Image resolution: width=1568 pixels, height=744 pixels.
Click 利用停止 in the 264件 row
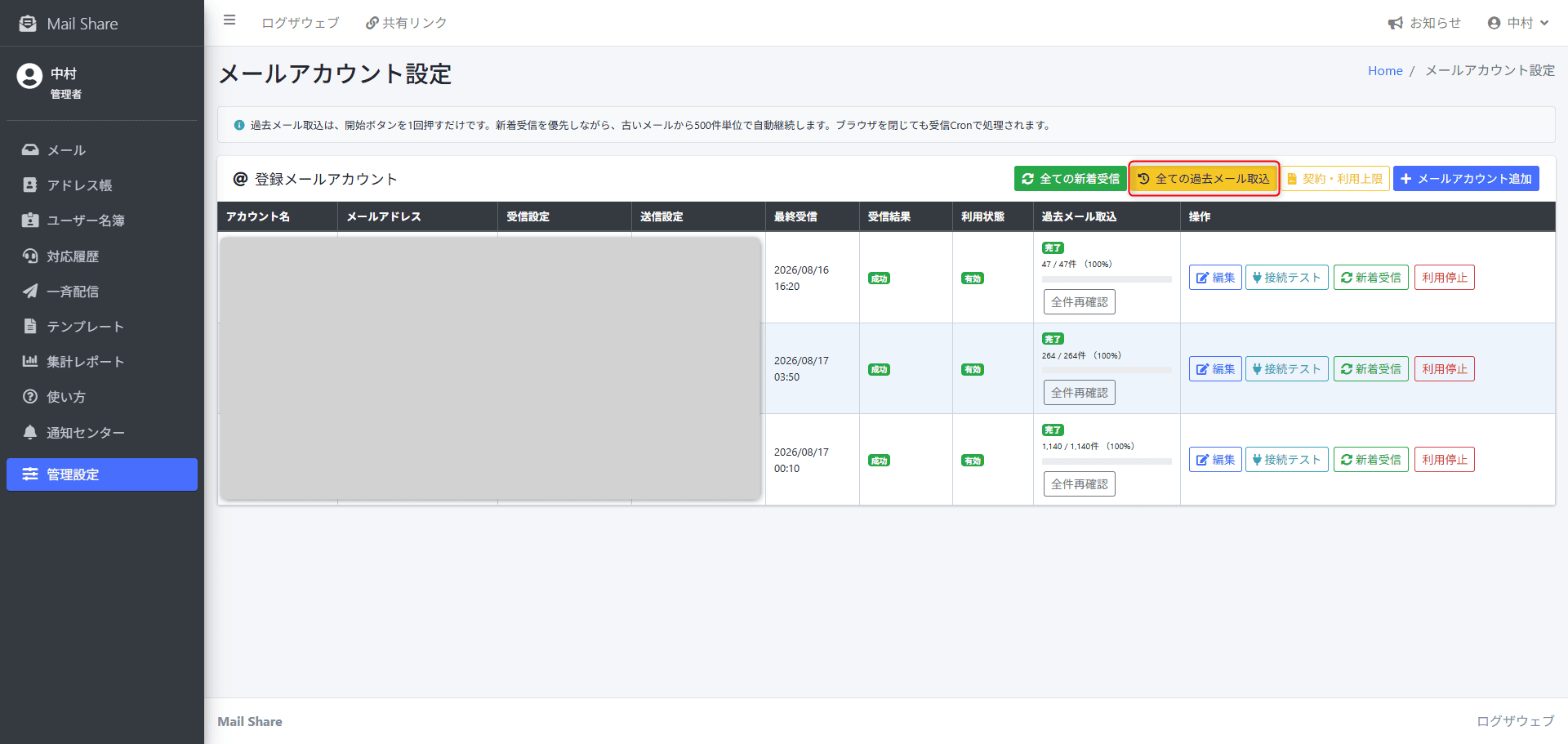[x=1445, y=369]
